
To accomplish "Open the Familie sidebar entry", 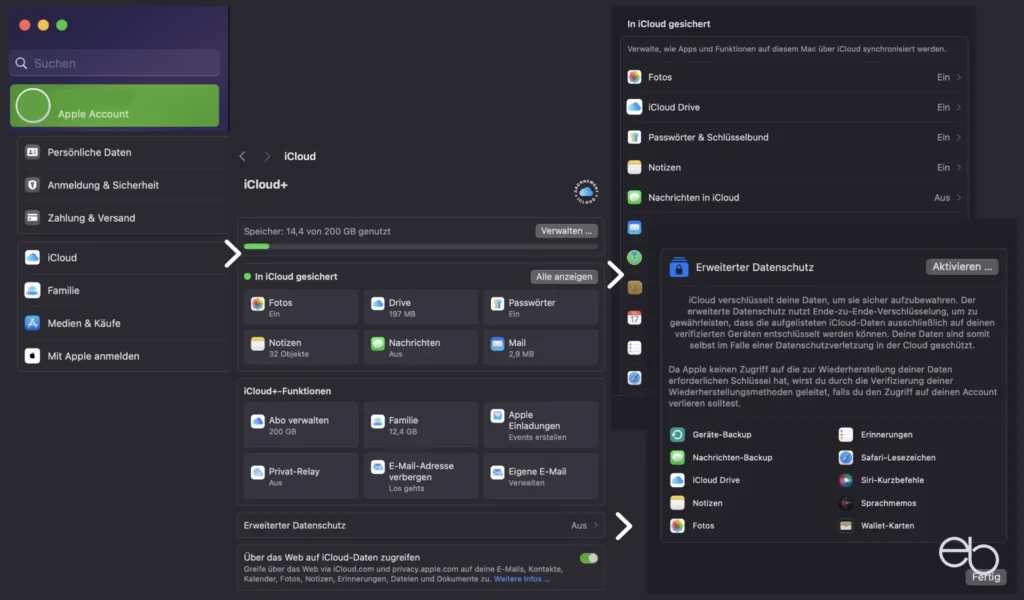I will [123, 290].
